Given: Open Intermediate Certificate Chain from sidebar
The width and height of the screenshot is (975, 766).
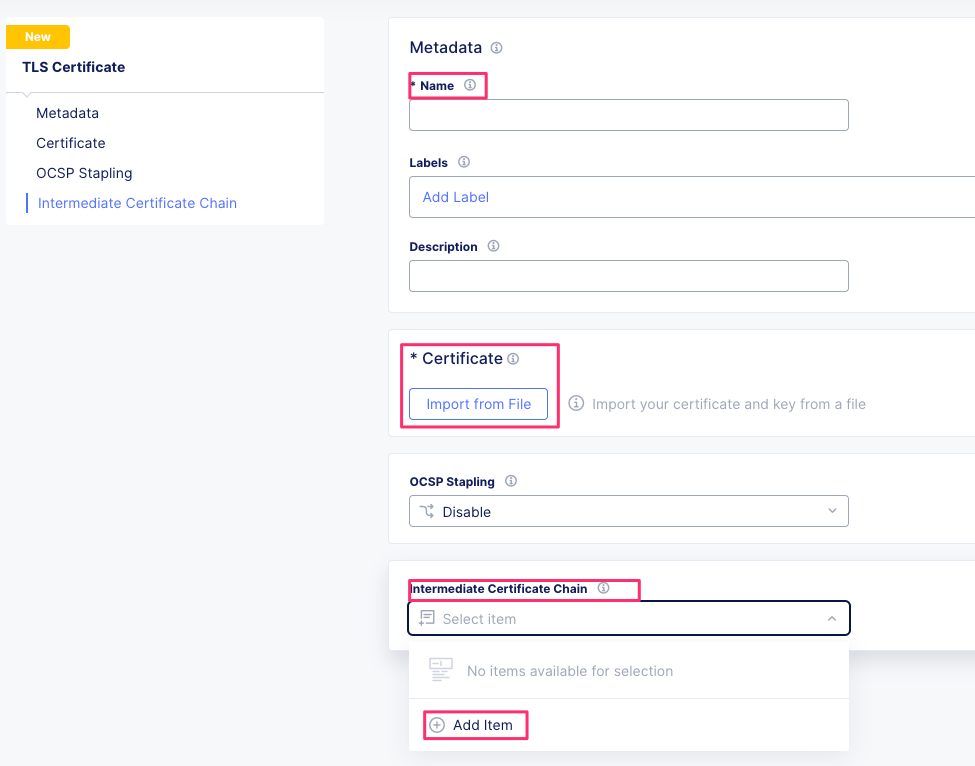Looking at the screenshot, I should pyautogui.click(x=137, y=203).
